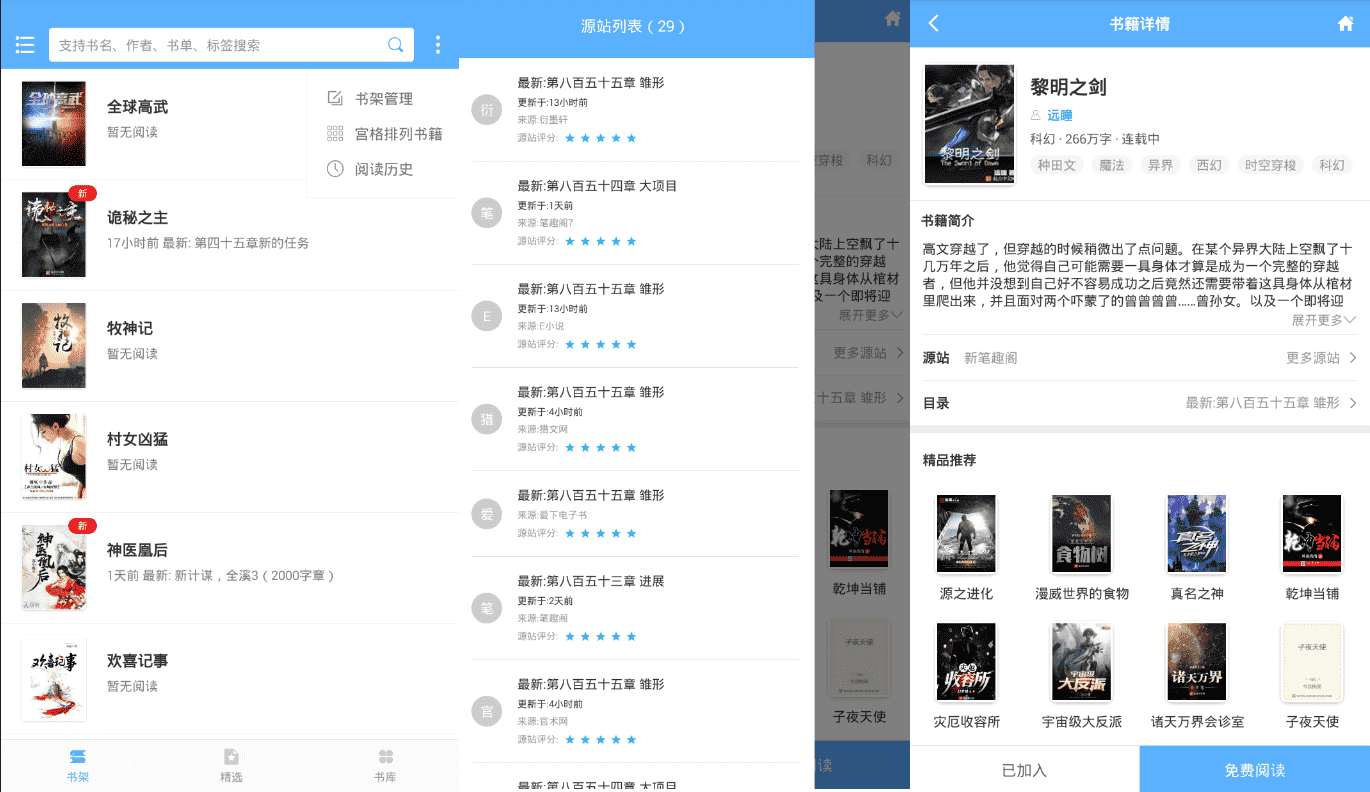
Task: Click the 源站列表 ( 29 ) header
Action: (x=633, y=27)
